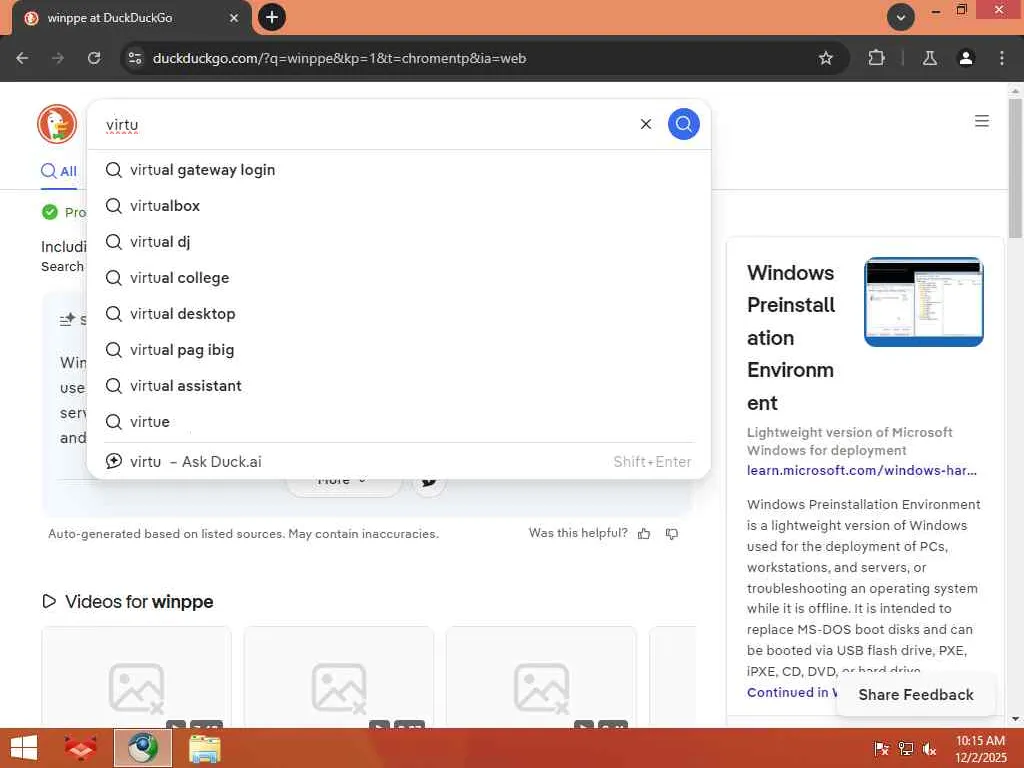Select suggestion virtue

pos(398,421)
